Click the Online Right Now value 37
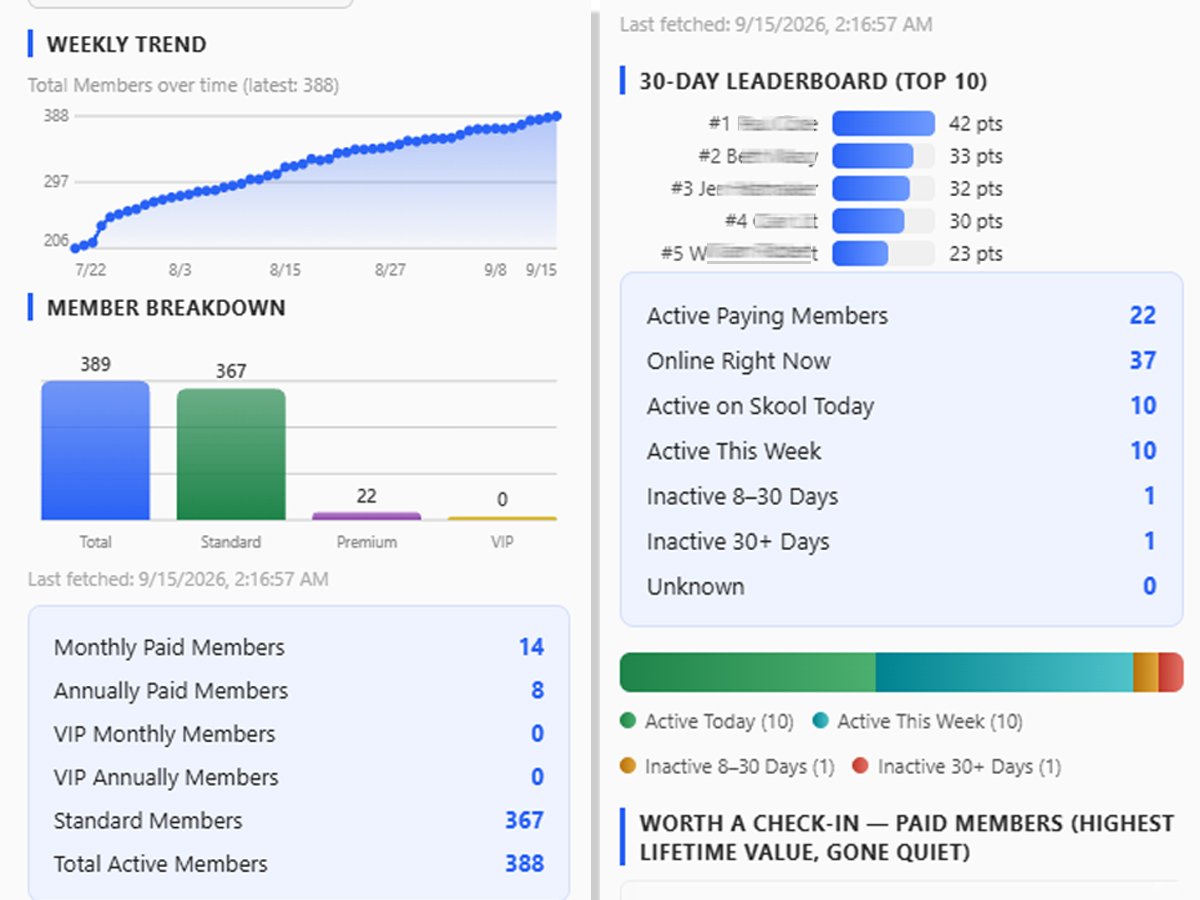This screenshot has height=900, width=1200. coord(1143,361)
